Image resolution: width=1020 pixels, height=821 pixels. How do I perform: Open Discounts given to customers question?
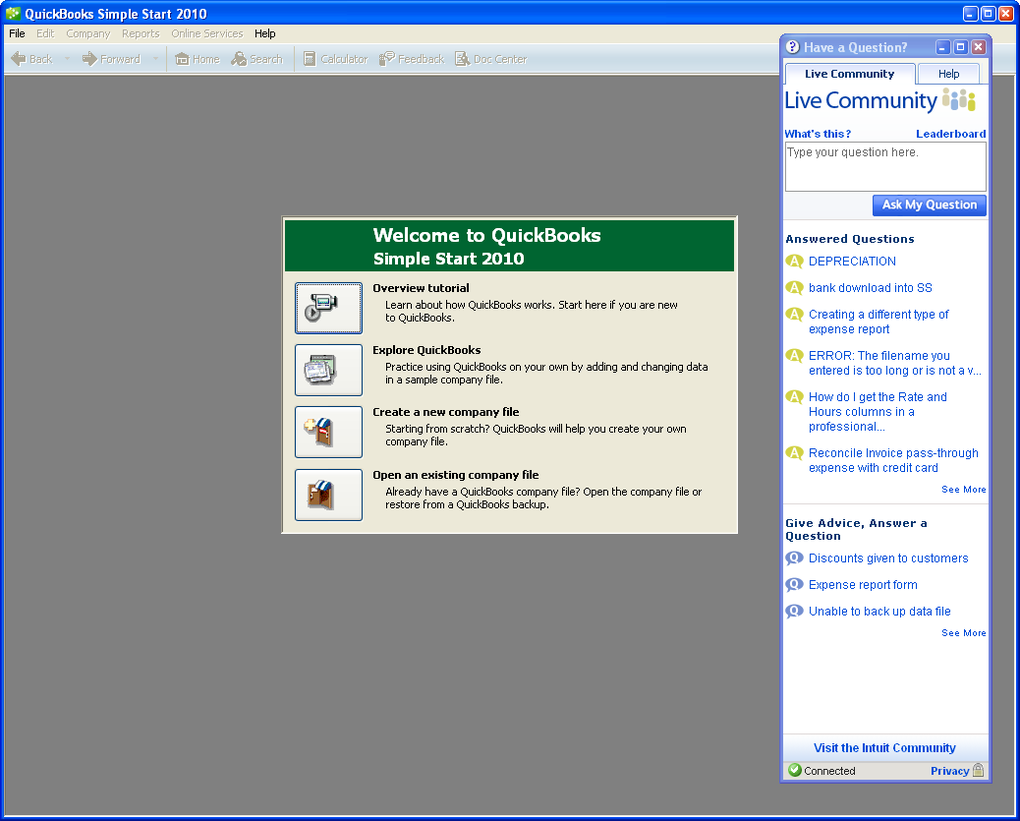tap(889, 559)
